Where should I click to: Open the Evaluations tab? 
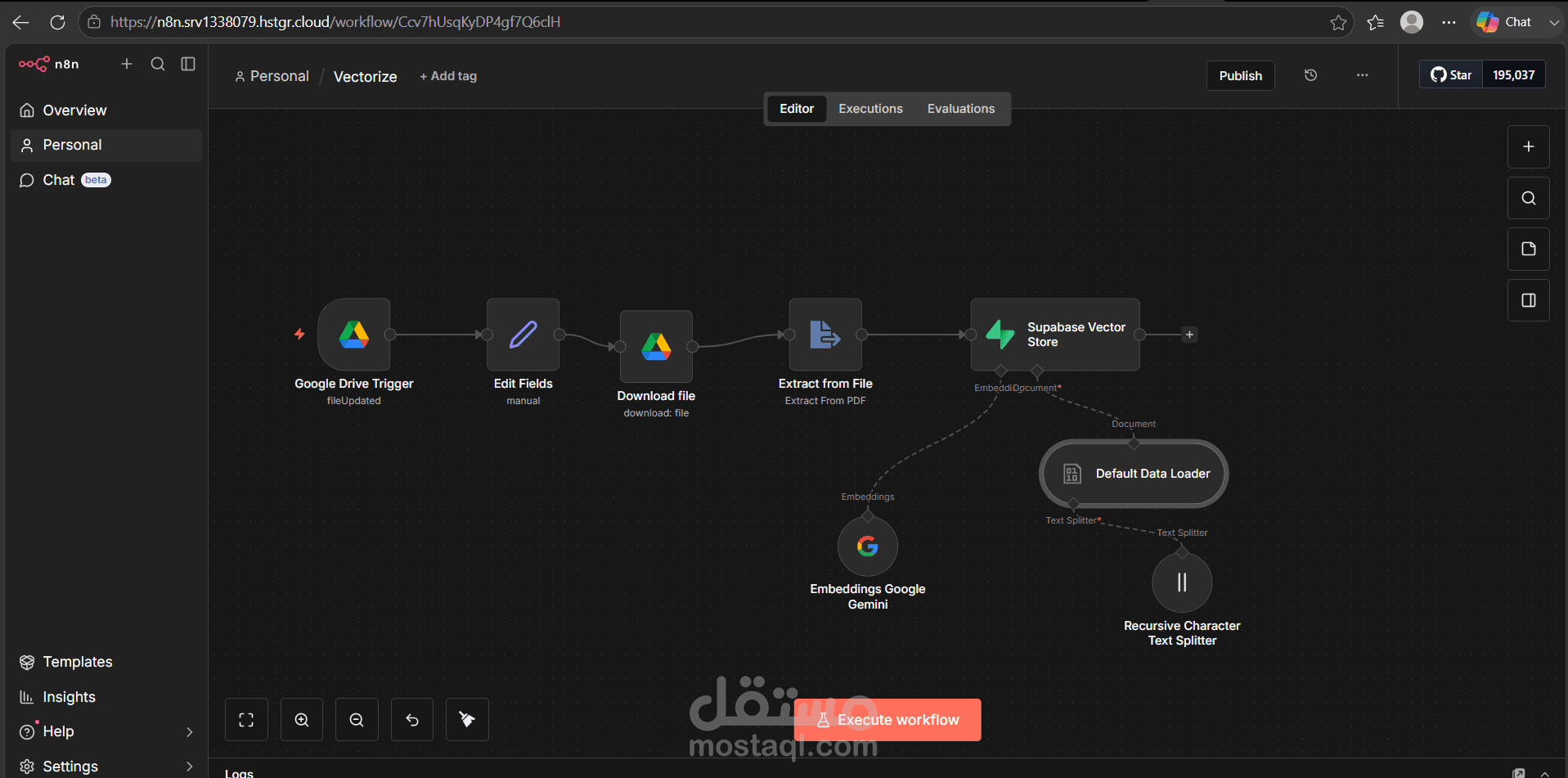coord(961,109)
